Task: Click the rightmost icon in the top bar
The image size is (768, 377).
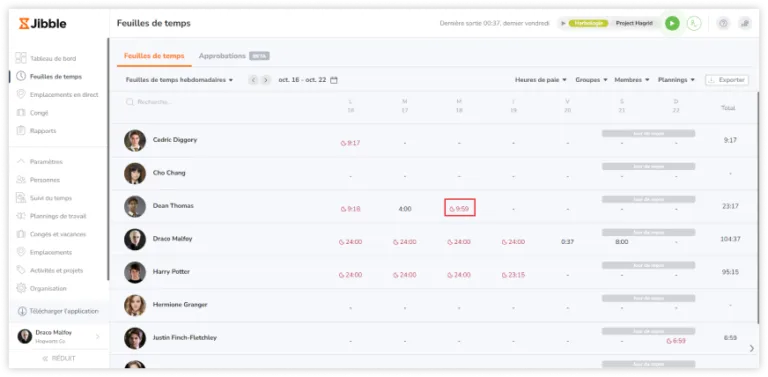Action: tap(745, 23)
